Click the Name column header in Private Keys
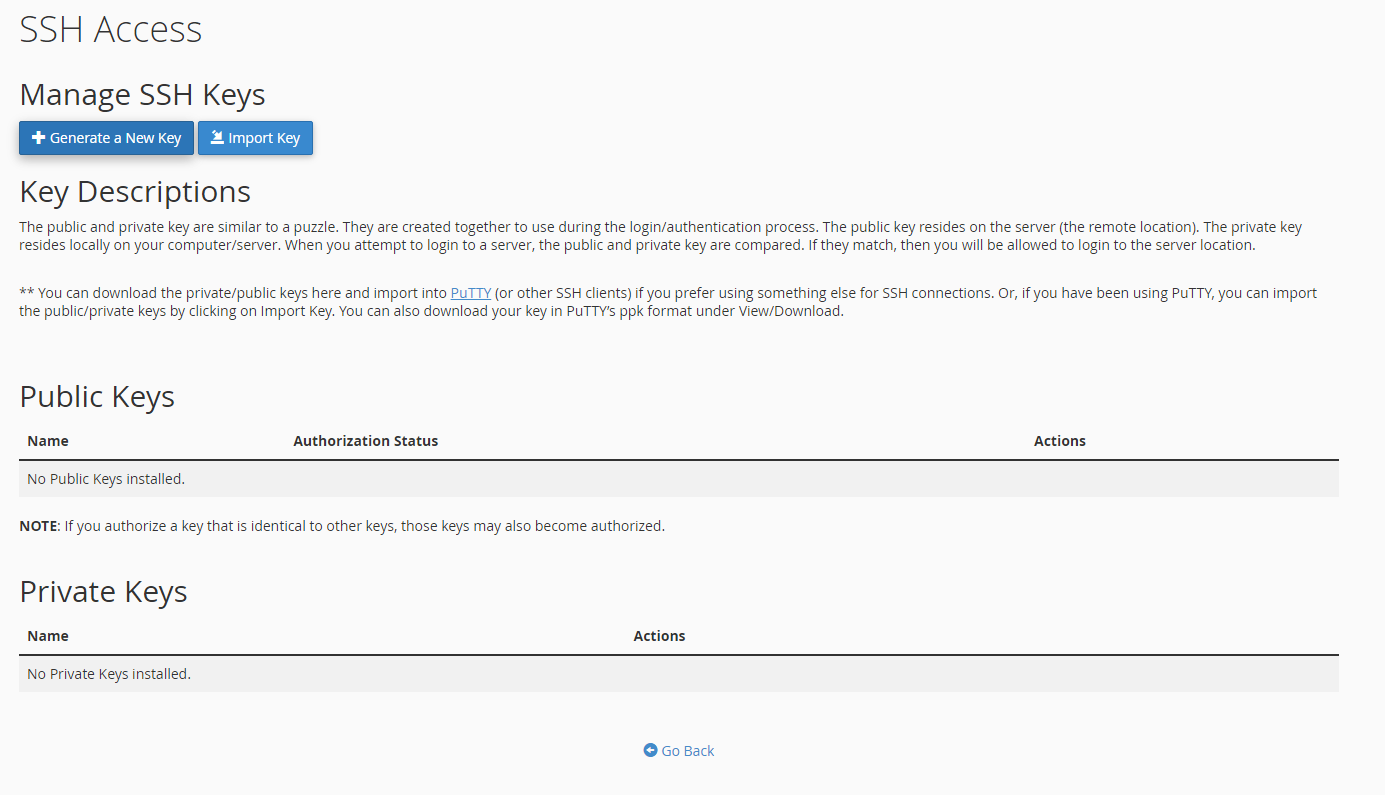 (x=48, y=636)
